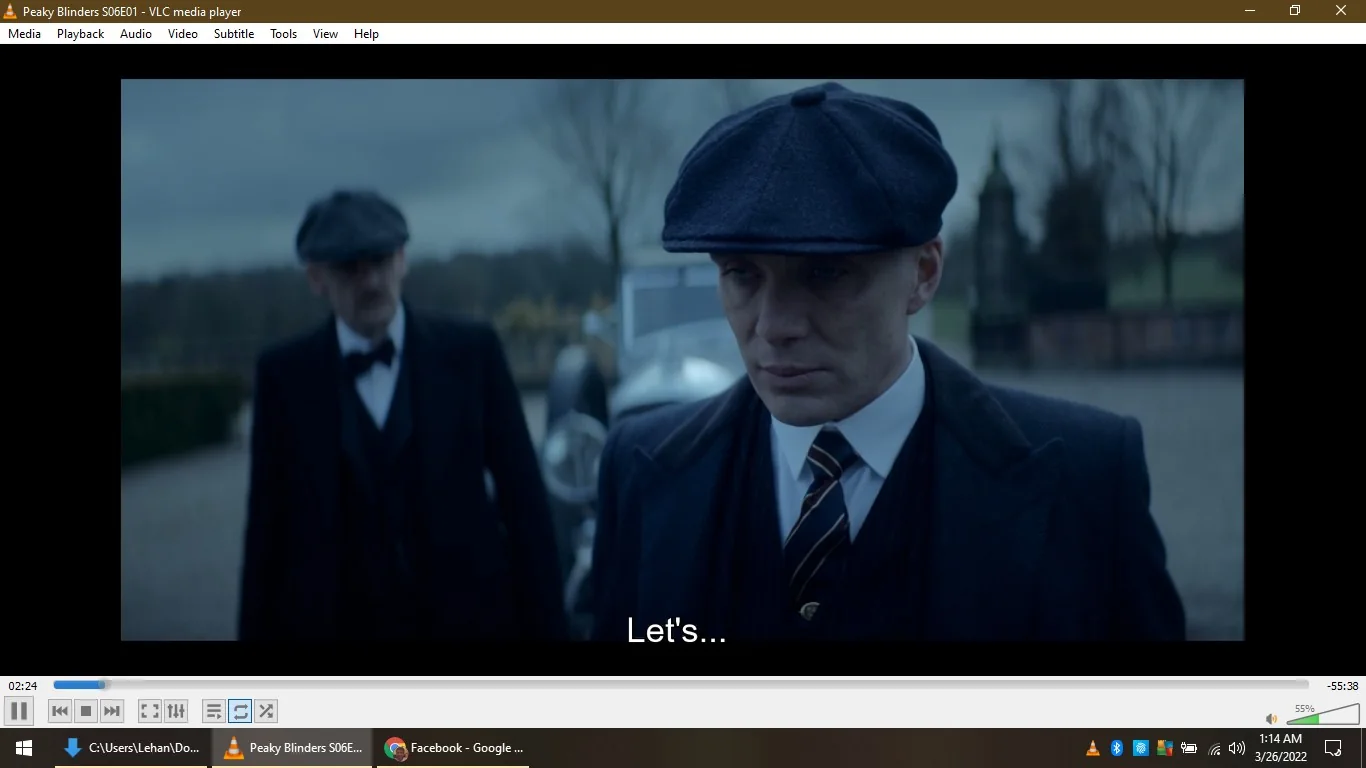Click the VLC cone icon in the system tray
Viewport: 1366px width, 768px height.
point(1093,748)
